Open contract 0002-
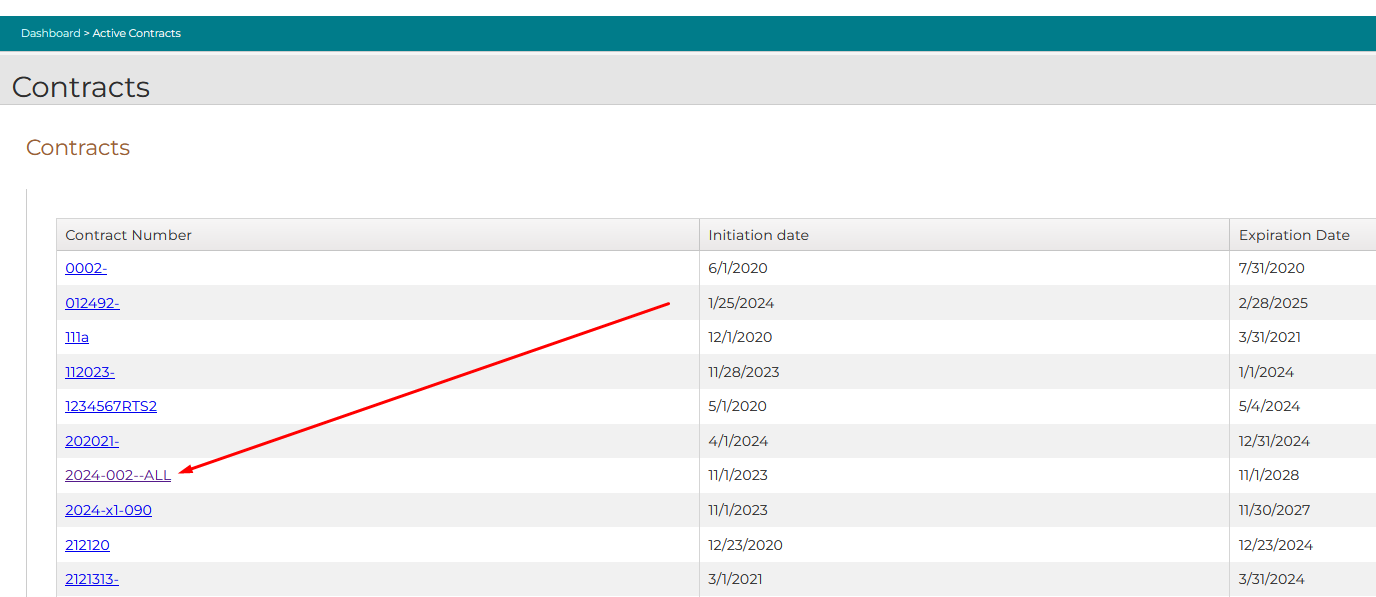 point(86,268)
